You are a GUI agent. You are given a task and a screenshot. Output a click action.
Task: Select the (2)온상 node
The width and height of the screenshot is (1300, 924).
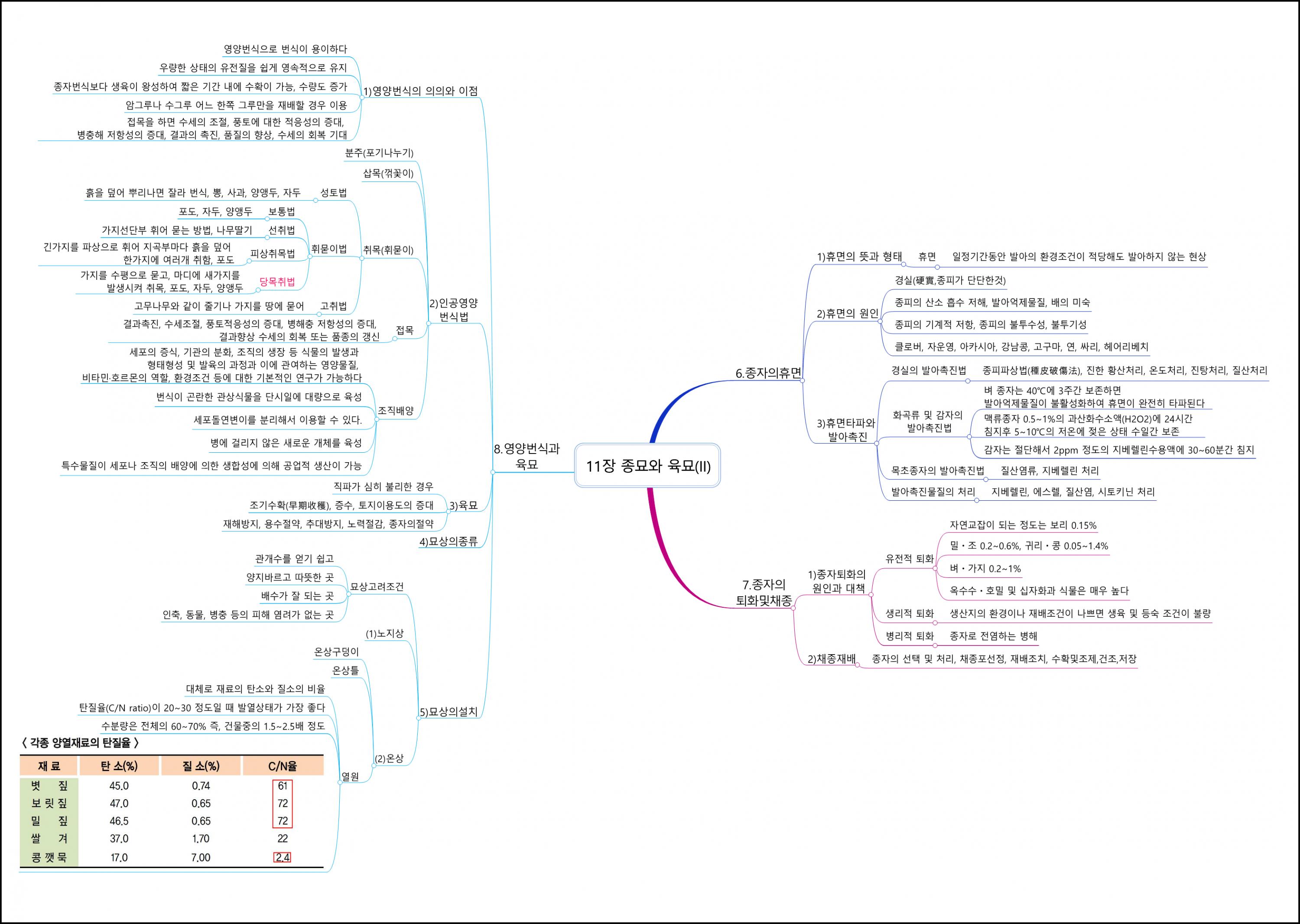tap(389, 759)
